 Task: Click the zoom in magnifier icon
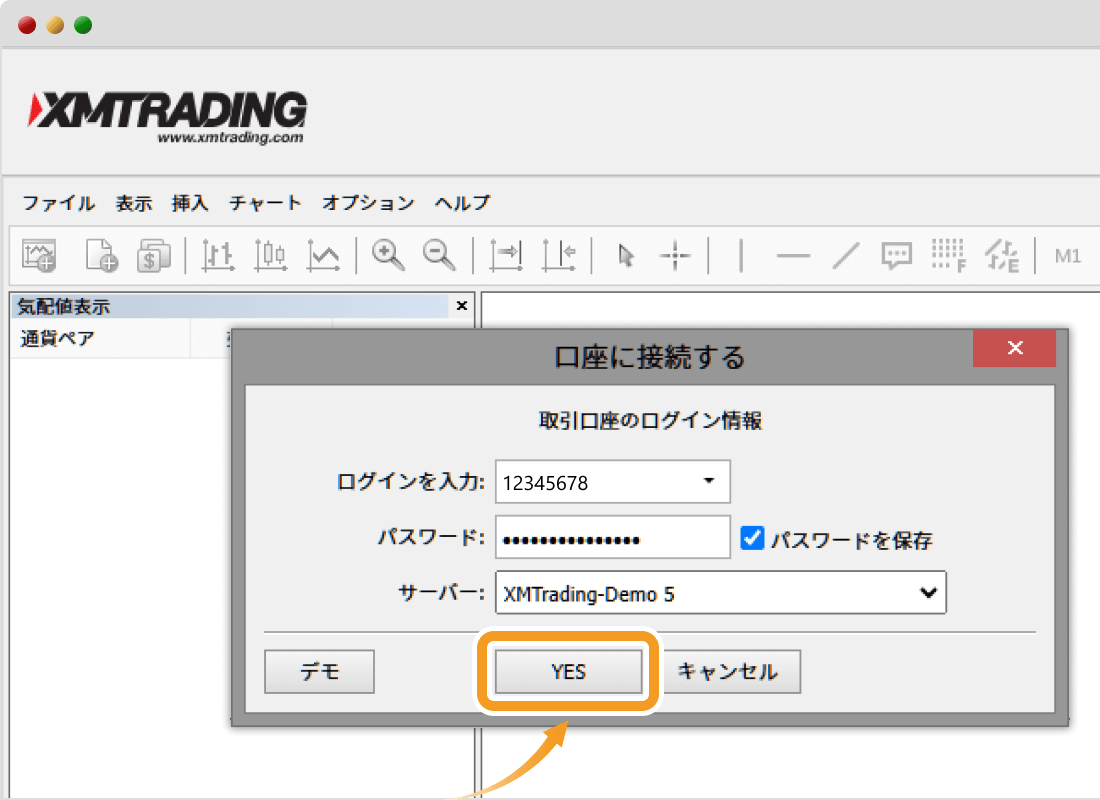click(x=388, y=255)
